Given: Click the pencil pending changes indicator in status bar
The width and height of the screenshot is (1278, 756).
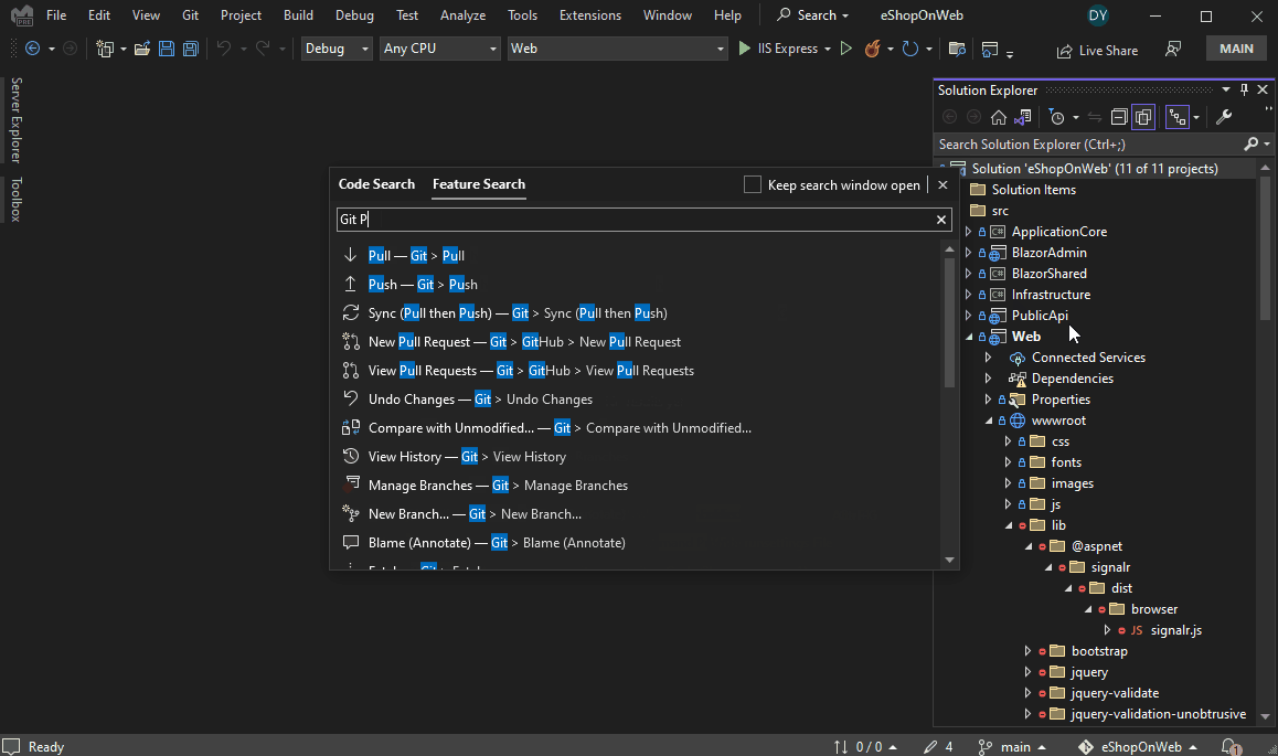Looking at the screenshot, I should [x=939, y=746].
